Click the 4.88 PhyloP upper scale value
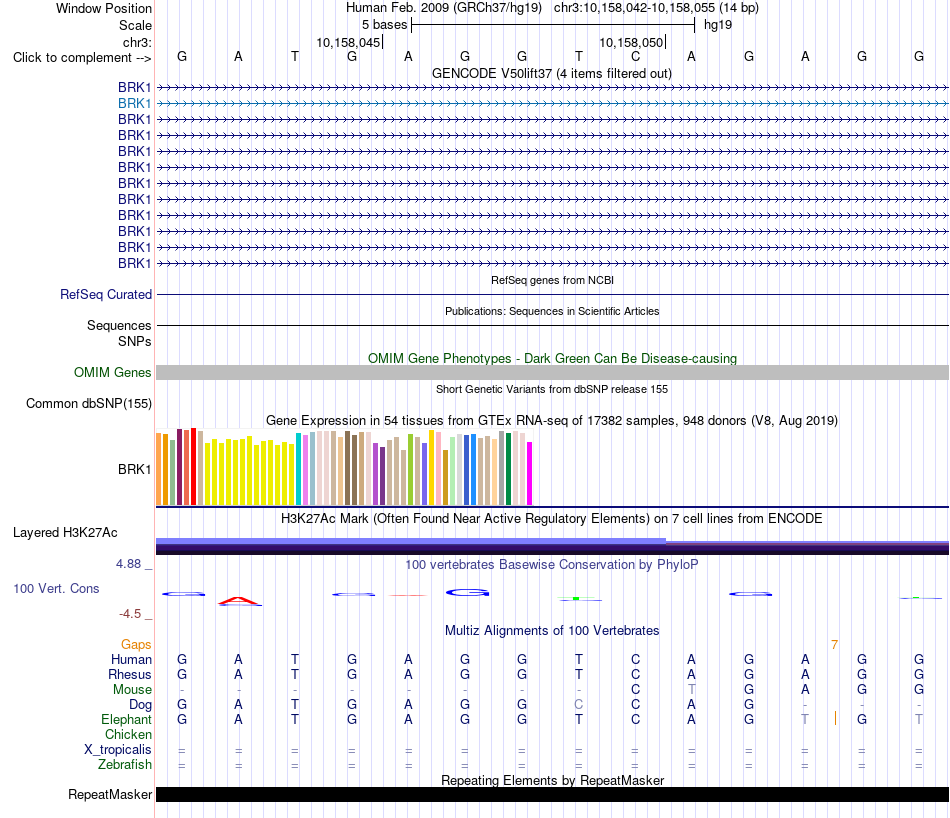Image resolution: width=950 pixels, height=818 pixels. pos(129,564)
